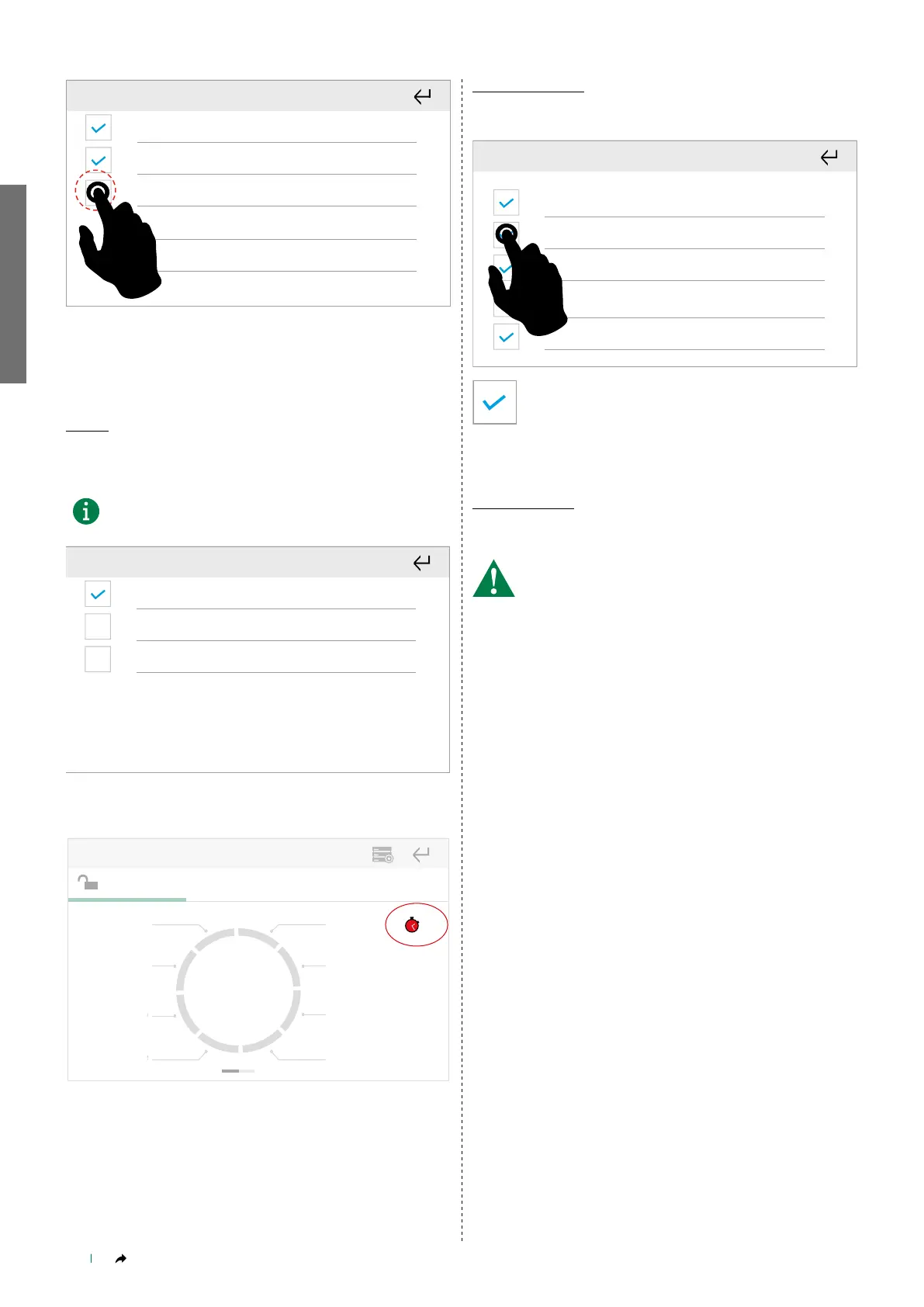
Task: Tick the third empty checkbox in middle-left panel
Action: [x=98, y=659]
